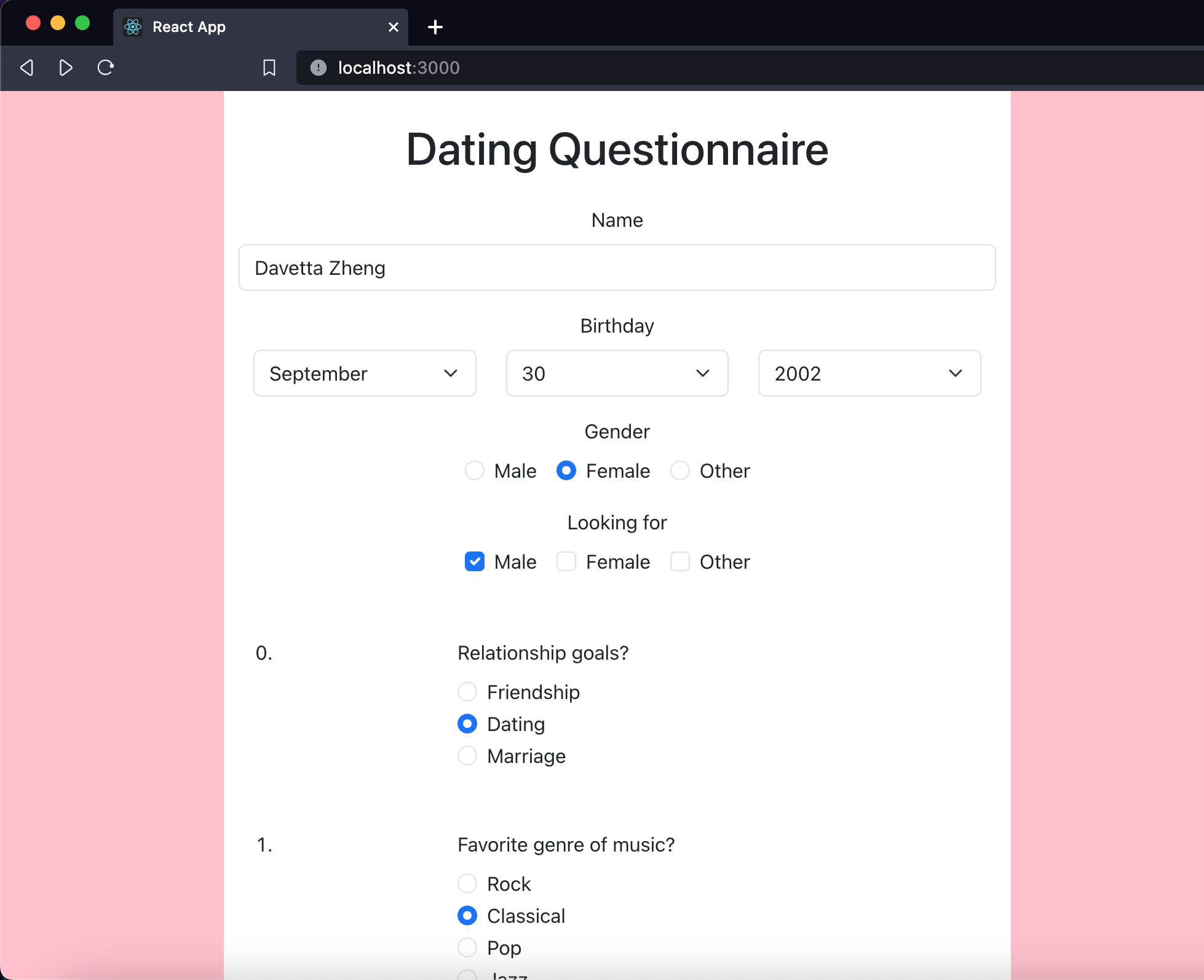Choose Marriage as relationship goal
Viewport: 1204px width, 980px height.
point(467,756)
